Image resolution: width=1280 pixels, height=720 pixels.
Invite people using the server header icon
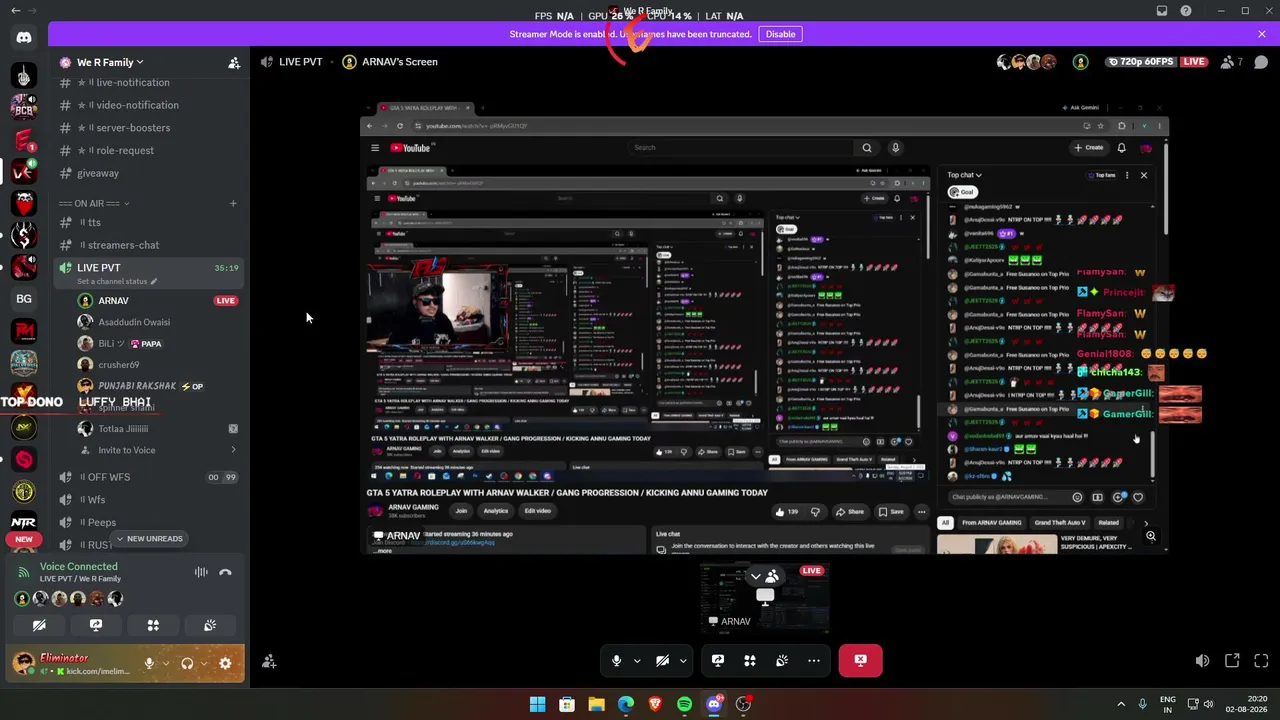point(234,63)
